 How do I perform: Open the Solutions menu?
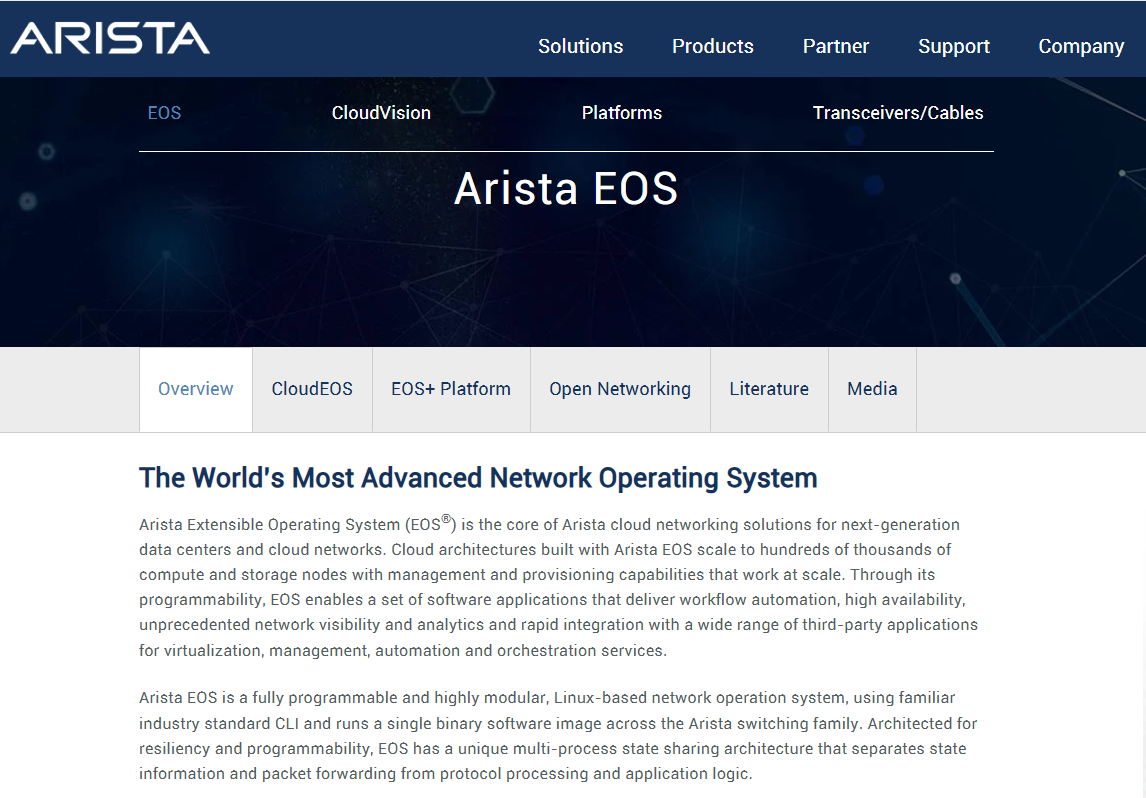[580, 46]
